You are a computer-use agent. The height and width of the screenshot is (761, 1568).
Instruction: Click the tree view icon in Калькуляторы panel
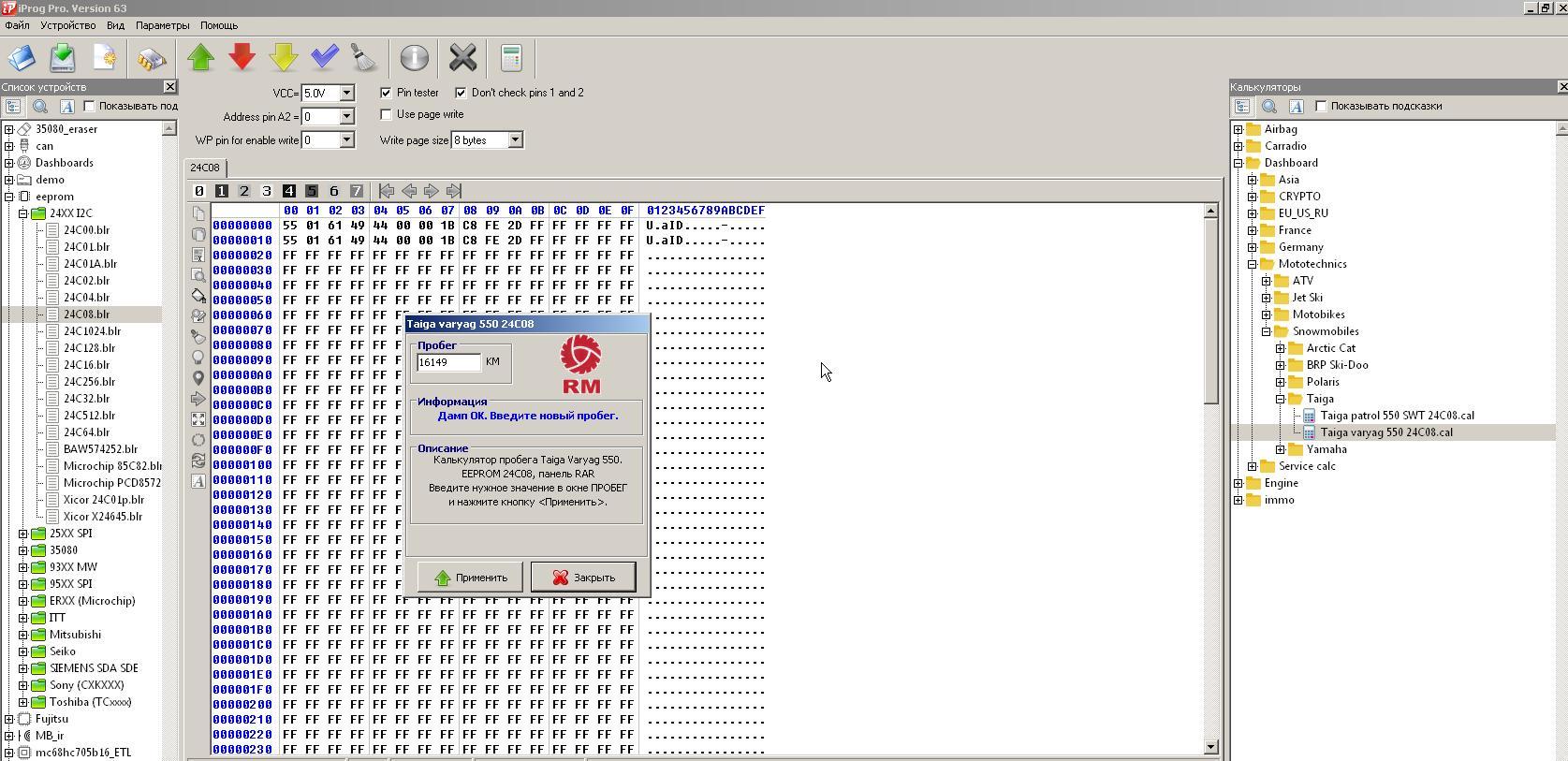[1242, 107]
